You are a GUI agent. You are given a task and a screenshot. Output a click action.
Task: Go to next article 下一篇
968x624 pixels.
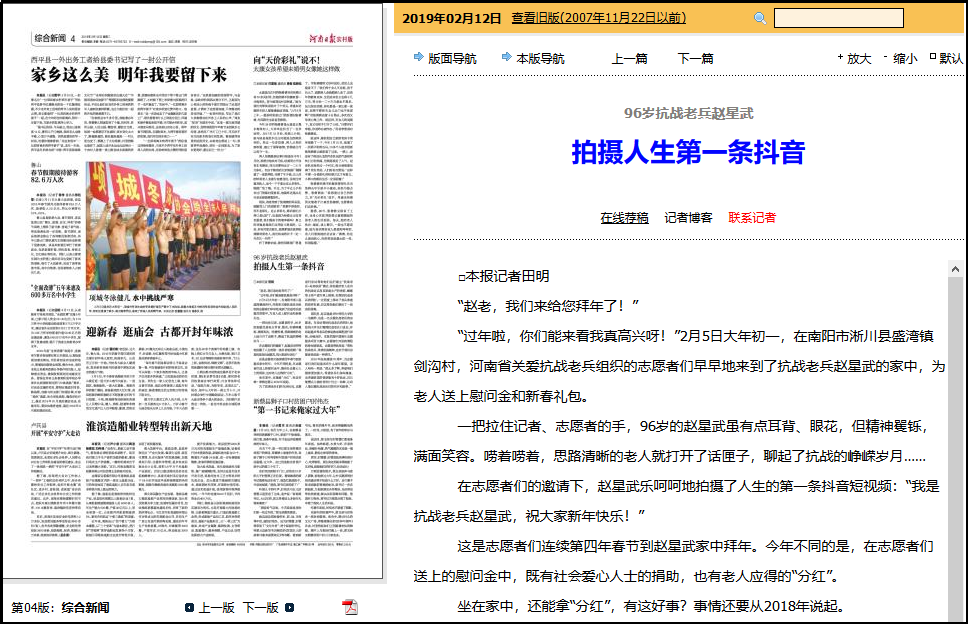pos(695,58)
